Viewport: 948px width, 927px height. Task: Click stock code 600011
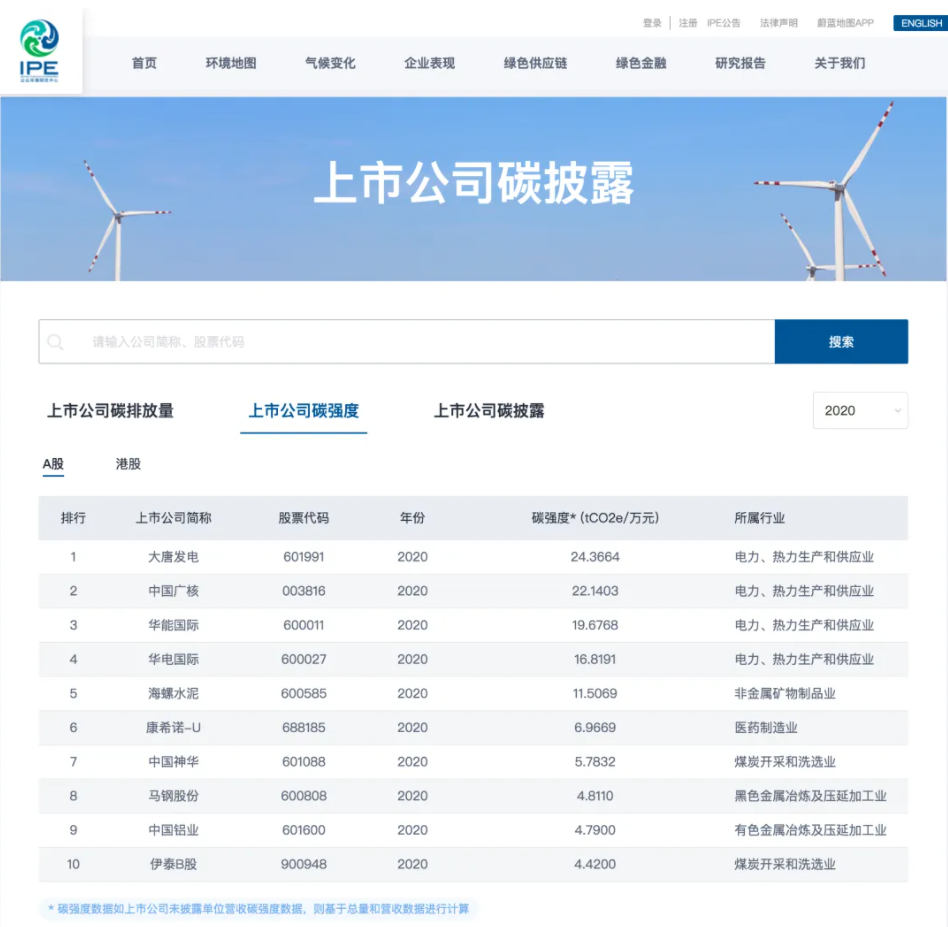click(x=304, y=625)
